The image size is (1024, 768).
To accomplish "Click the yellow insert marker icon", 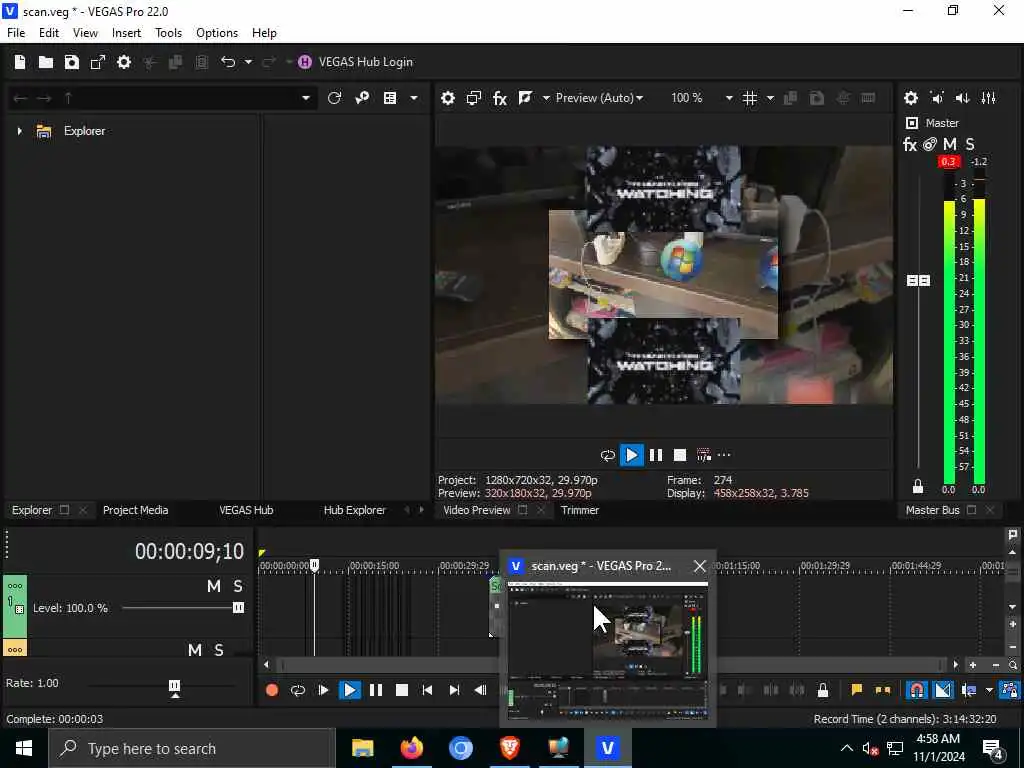I will pyautogui.click(x=856, y=690).
